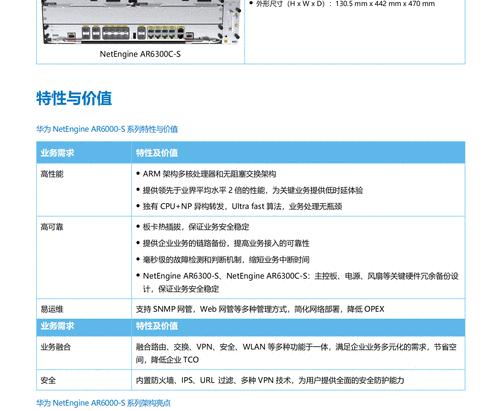Click the 易运维 row label
The image size is (500, 411).
(x=52, y=309)
